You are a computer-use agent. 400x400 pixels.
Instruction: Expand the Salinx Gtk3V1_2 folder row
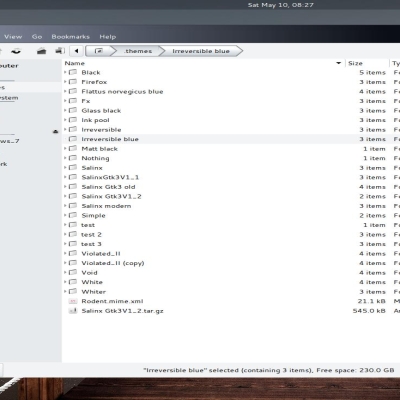tap(65, 196)
